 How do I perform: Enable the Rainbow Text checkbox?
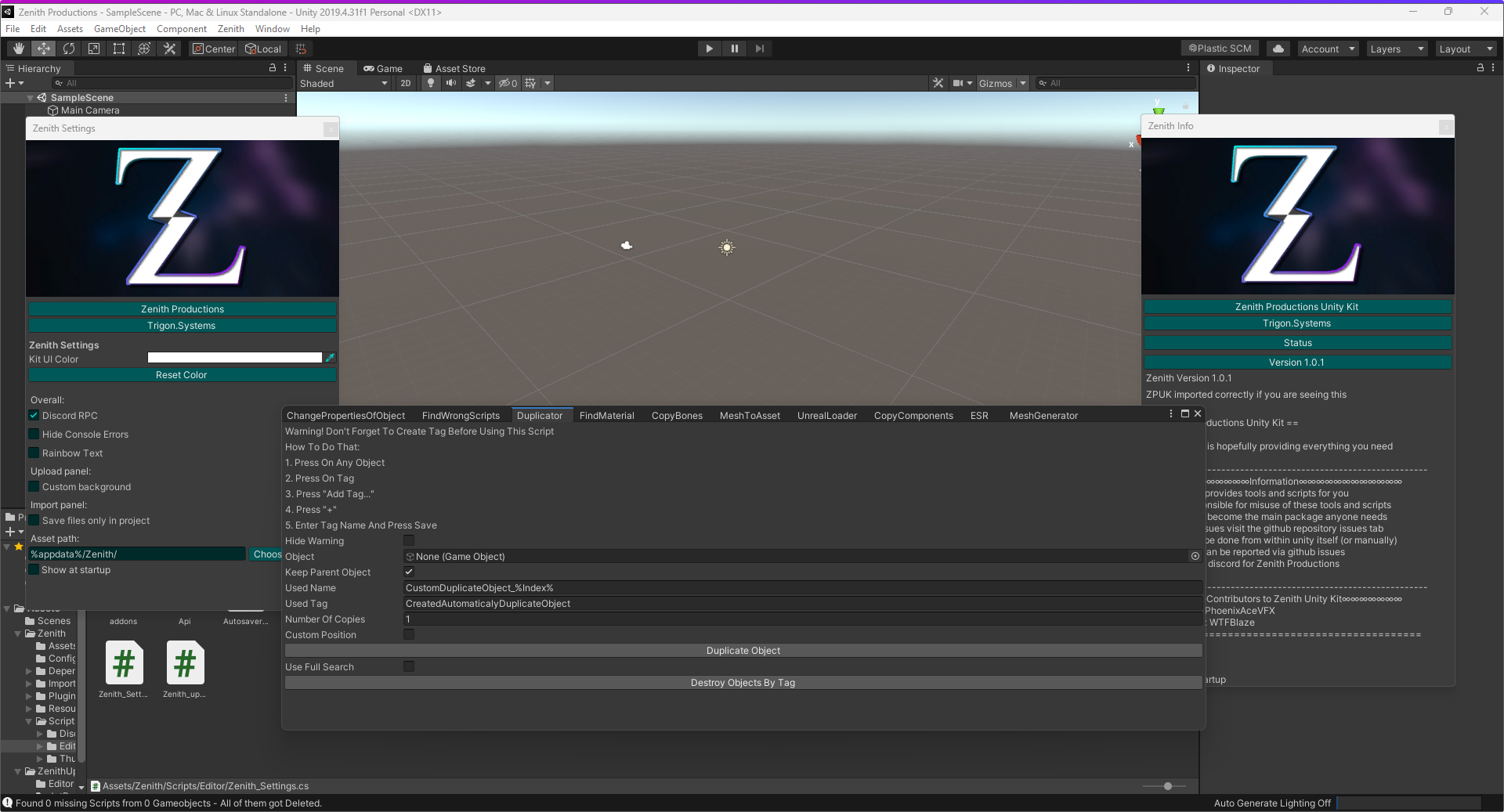coord(34,453)
